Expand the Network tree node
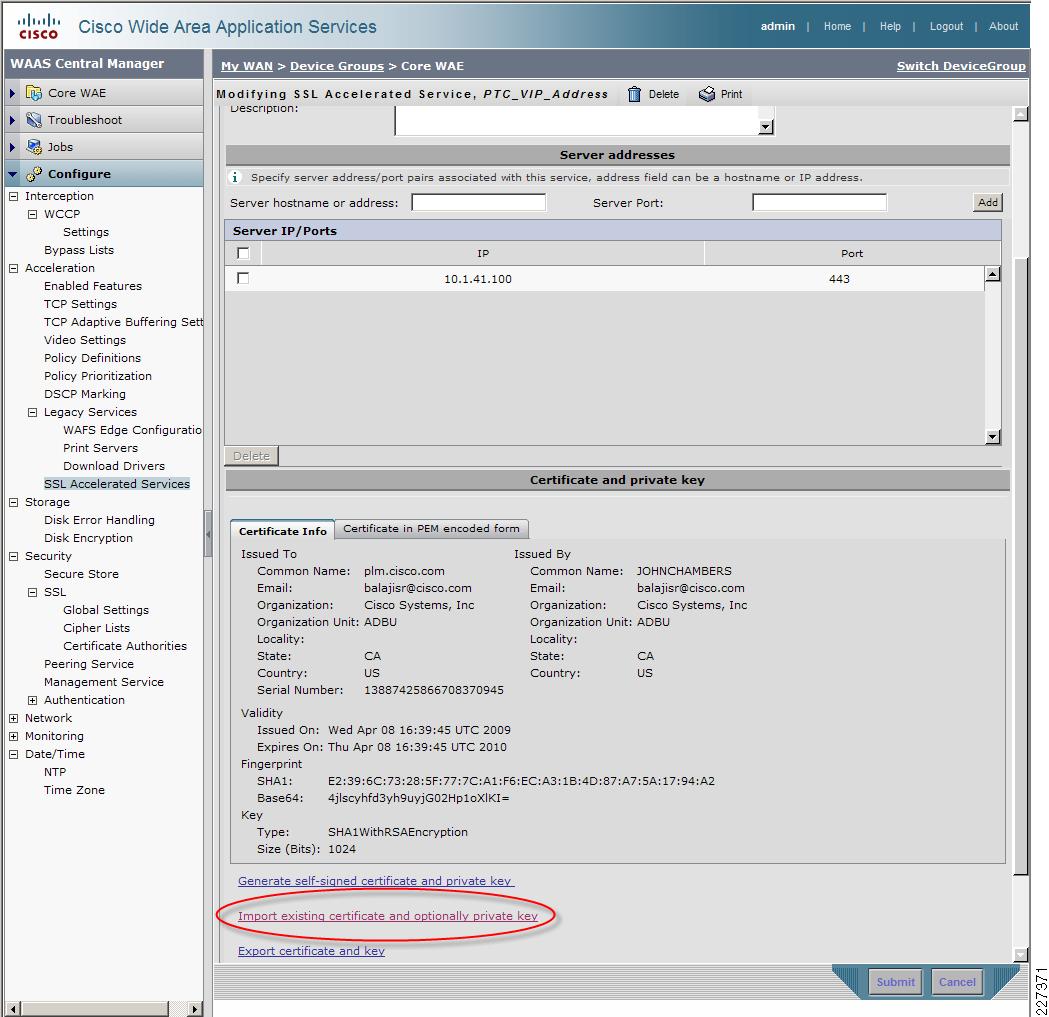 click(13, 718)
